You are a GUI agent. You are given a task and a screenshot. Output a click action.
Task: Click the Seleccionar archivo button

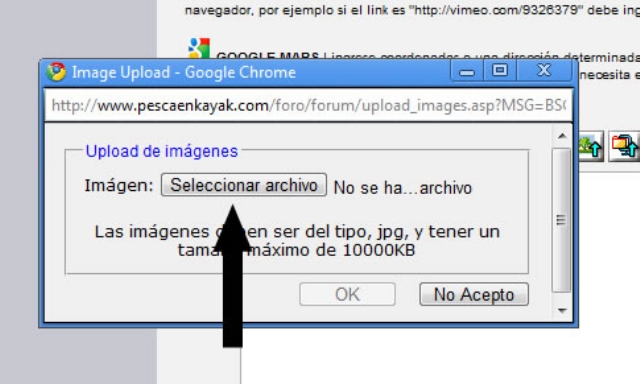tap(244, 185)
